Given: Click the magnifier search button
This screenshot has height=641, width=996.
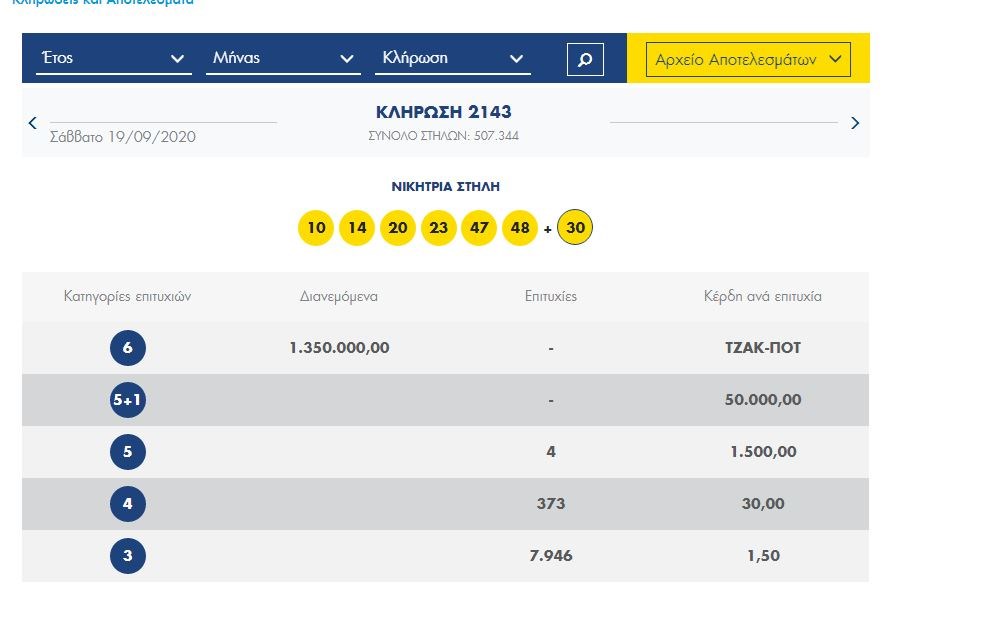Looking at the screenshot, I should point(585,59).
